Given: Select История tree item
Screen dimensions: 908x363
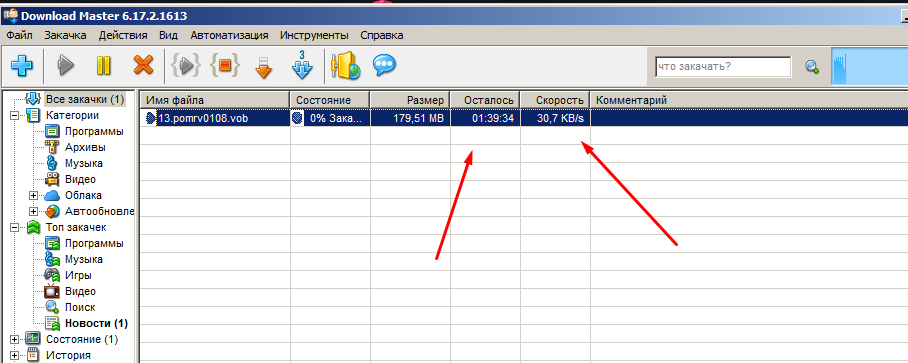Looking at the screenshot, I should pyautogui.click(x=68, y=355).
